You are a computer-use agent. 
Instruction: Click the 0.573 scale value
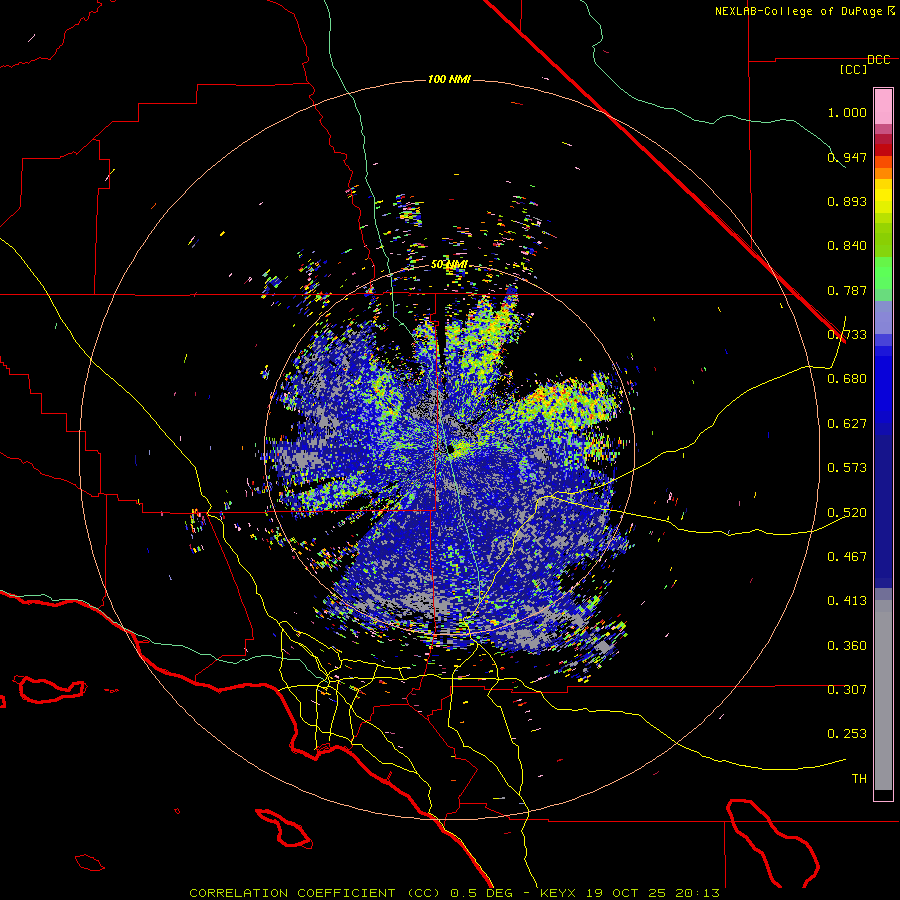pos(847,468)
